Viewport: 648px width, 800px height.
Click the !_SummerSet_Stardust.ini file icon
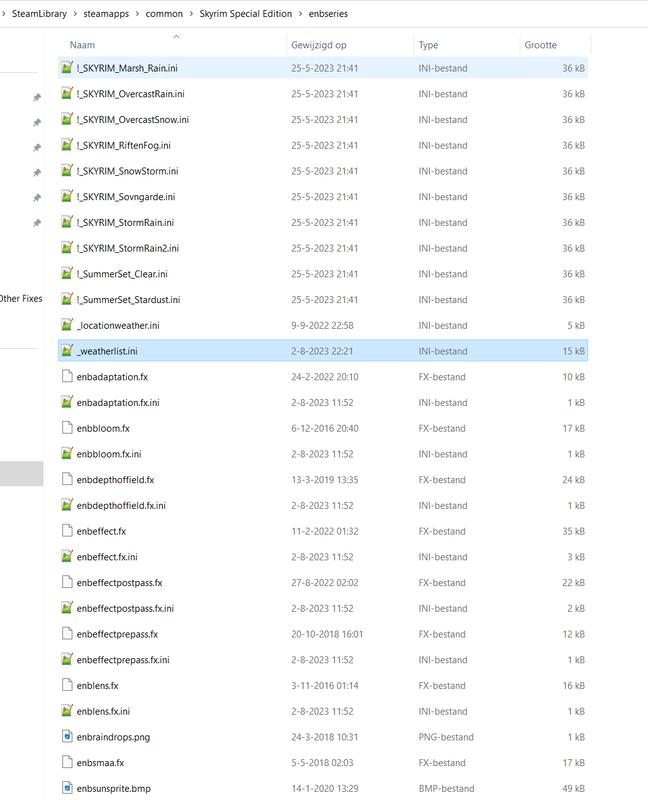67,299
